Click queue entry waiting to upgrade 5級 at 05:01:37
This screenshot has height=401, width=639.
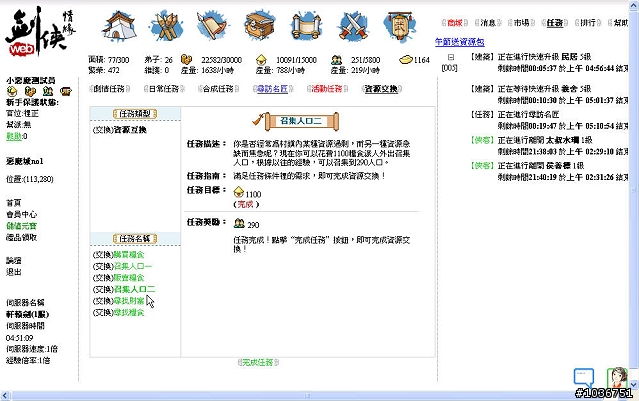tap(549, 95)
